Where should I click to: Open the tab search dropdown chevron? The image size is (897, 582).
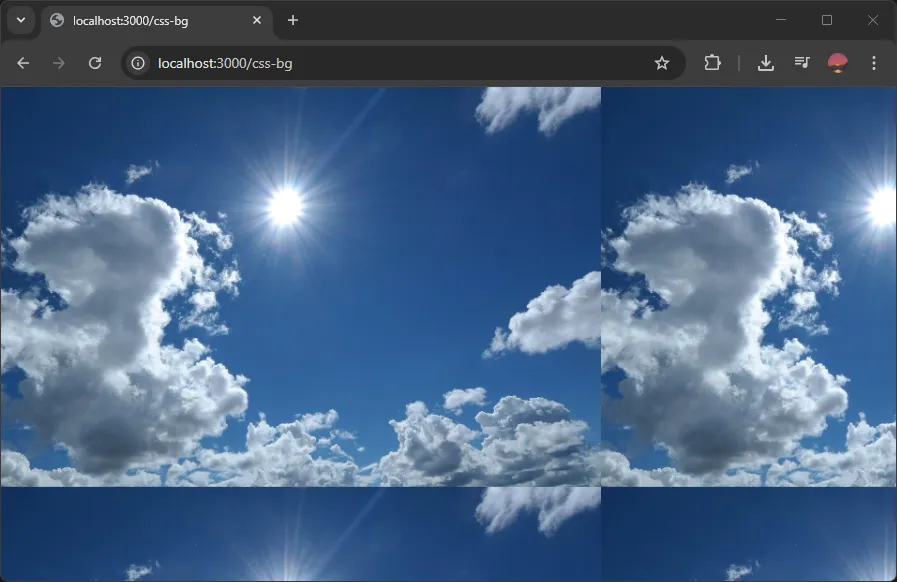20,20
